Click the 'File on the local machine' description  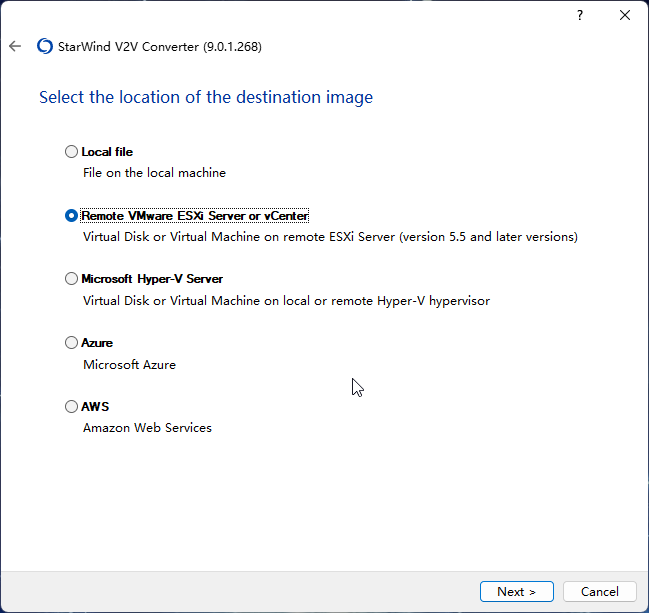pos(154,173)
